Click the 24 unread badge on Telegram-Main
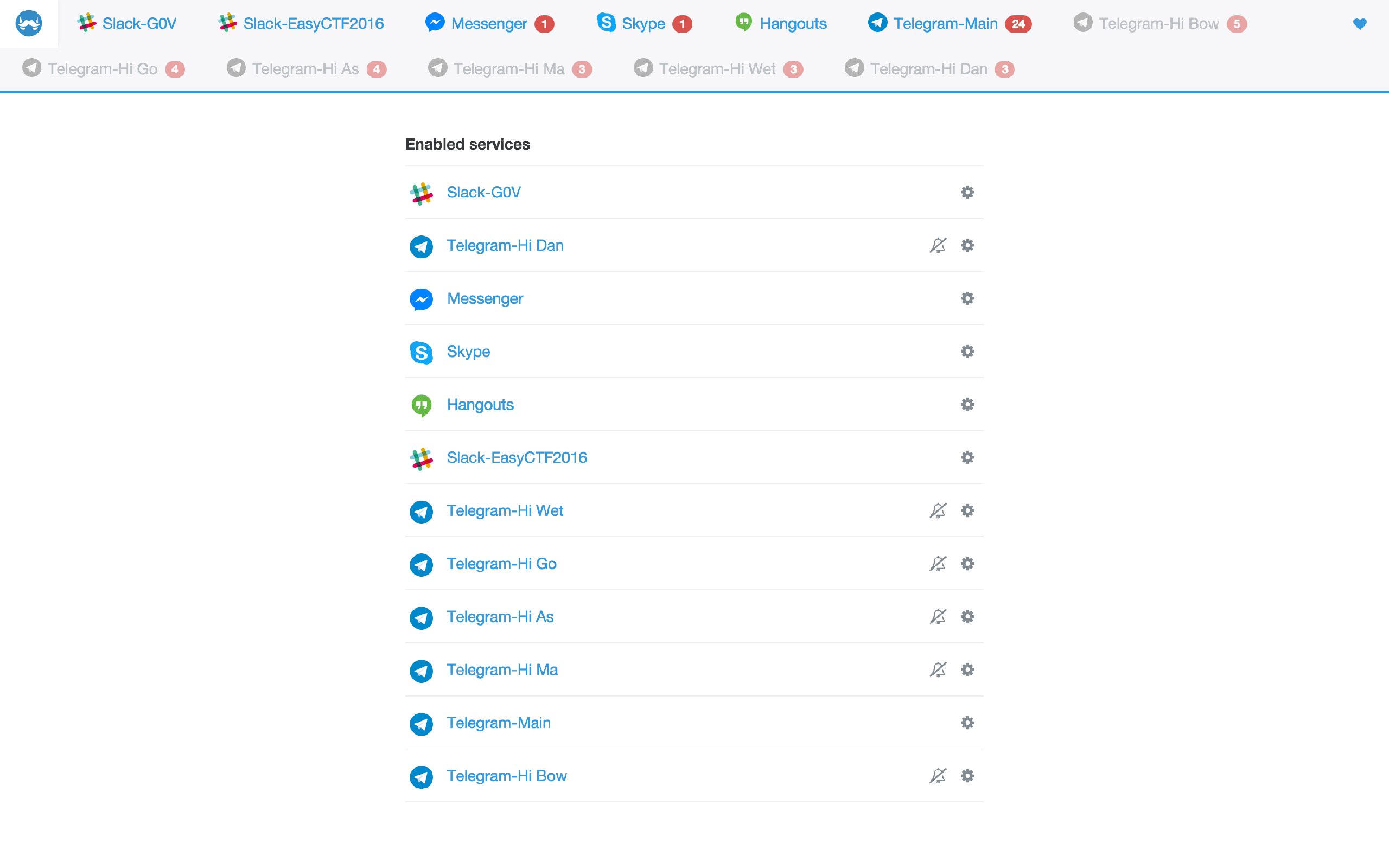Screen dimensions: 1389x868 coord(1018,24)
